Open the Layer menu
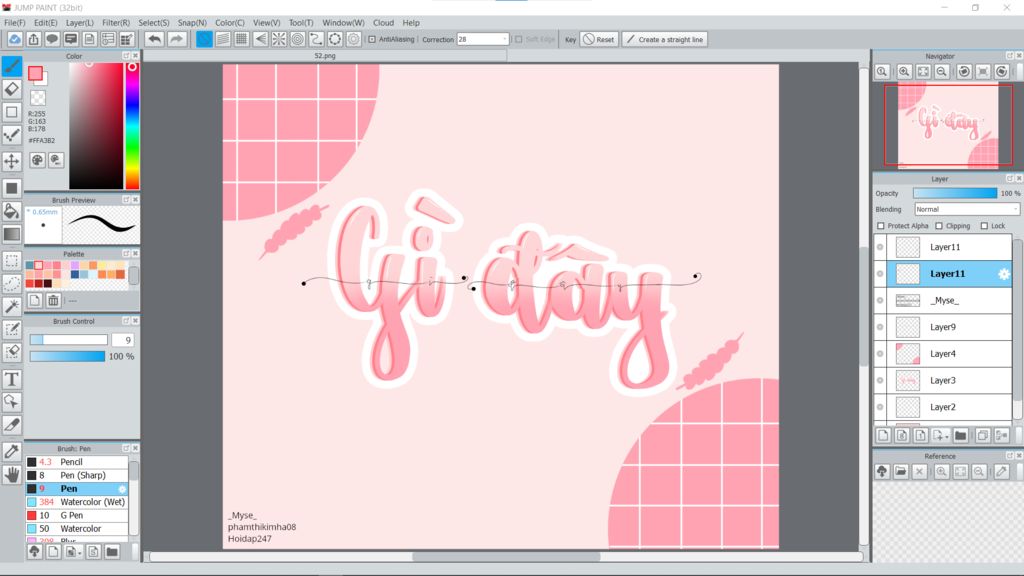This screenshot has width=1024, height=576. click(79, 22)
